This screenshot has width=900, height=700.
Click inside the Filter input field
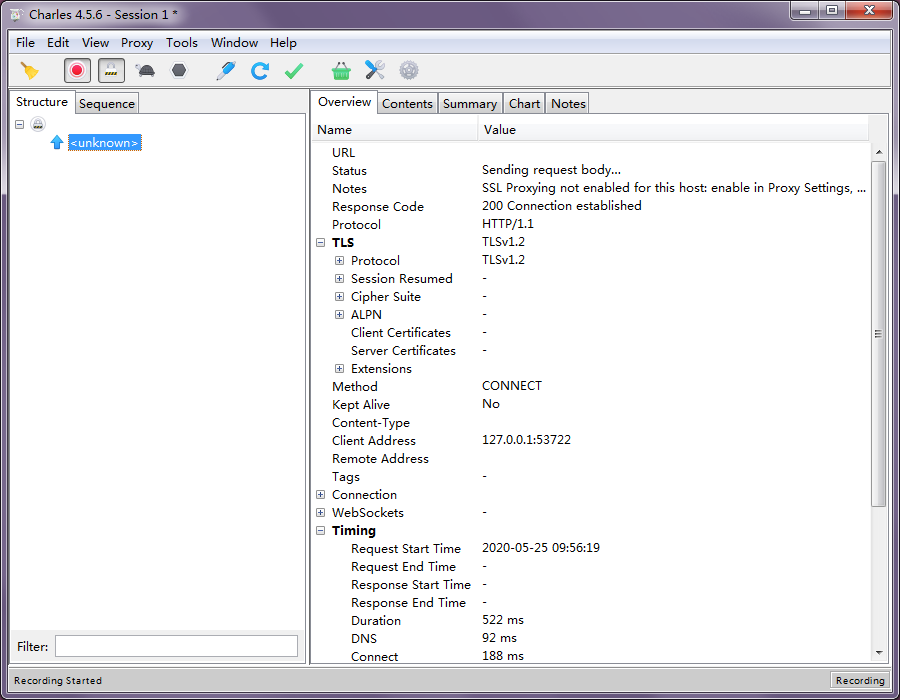(176, 646)
